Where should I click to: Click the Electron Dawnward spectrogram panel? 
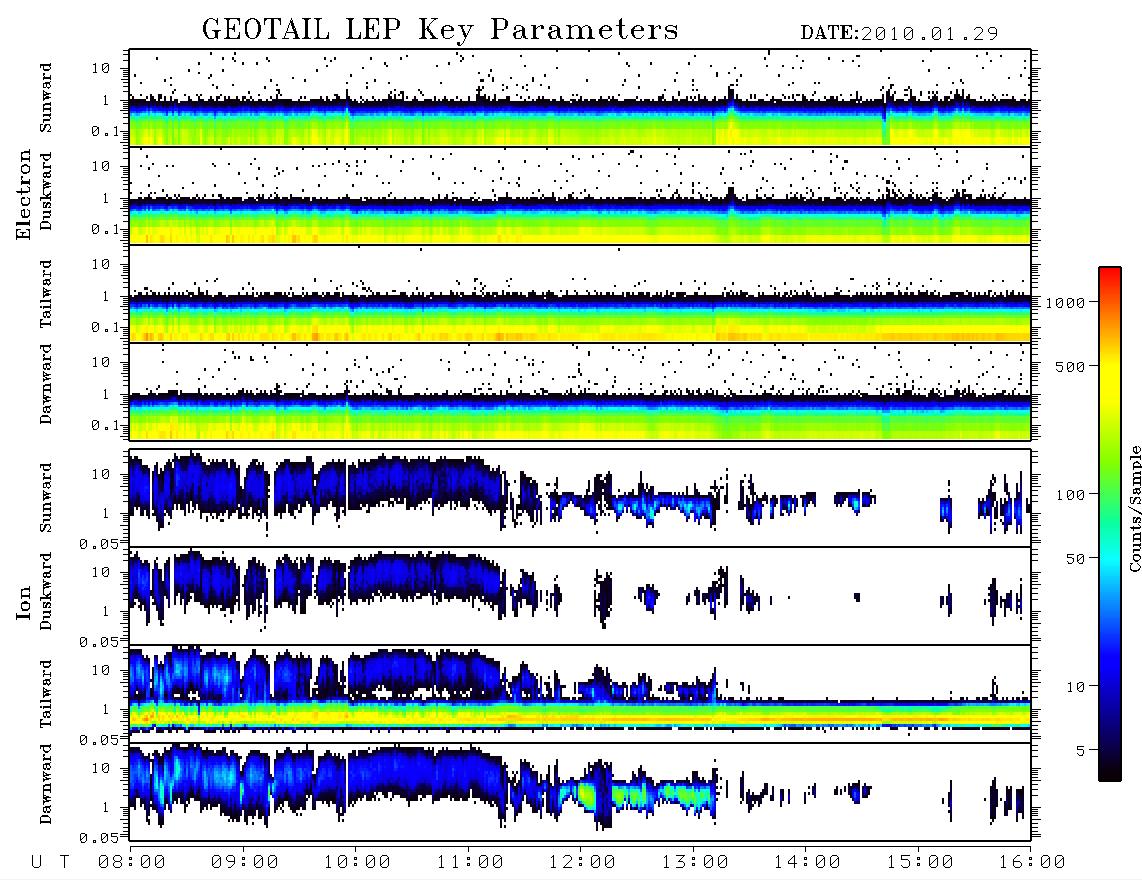click(580, 392)
